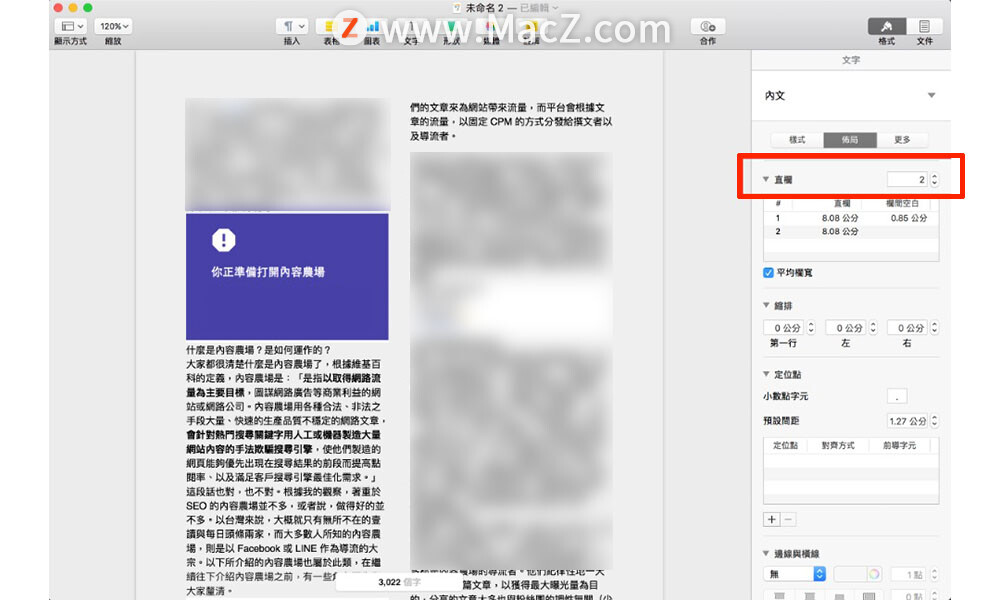
Task: Expand the 內文 paragraph style dropdown
Action: 931,95
